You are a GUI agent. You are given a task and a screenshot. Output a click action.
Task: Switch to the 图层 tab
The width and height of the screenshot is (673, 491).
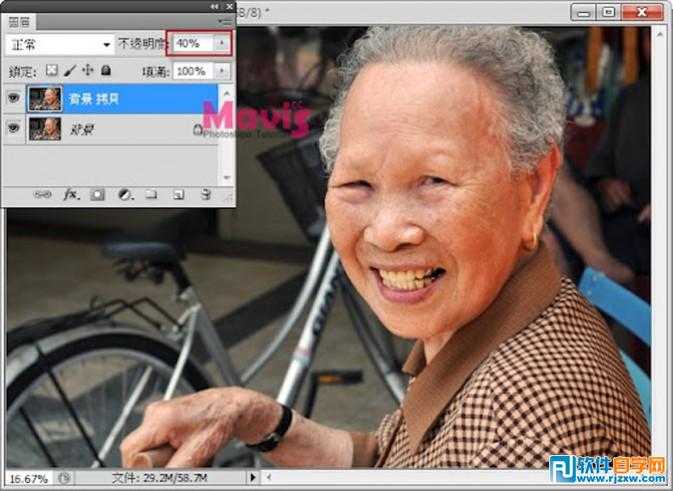pos(19,22)
